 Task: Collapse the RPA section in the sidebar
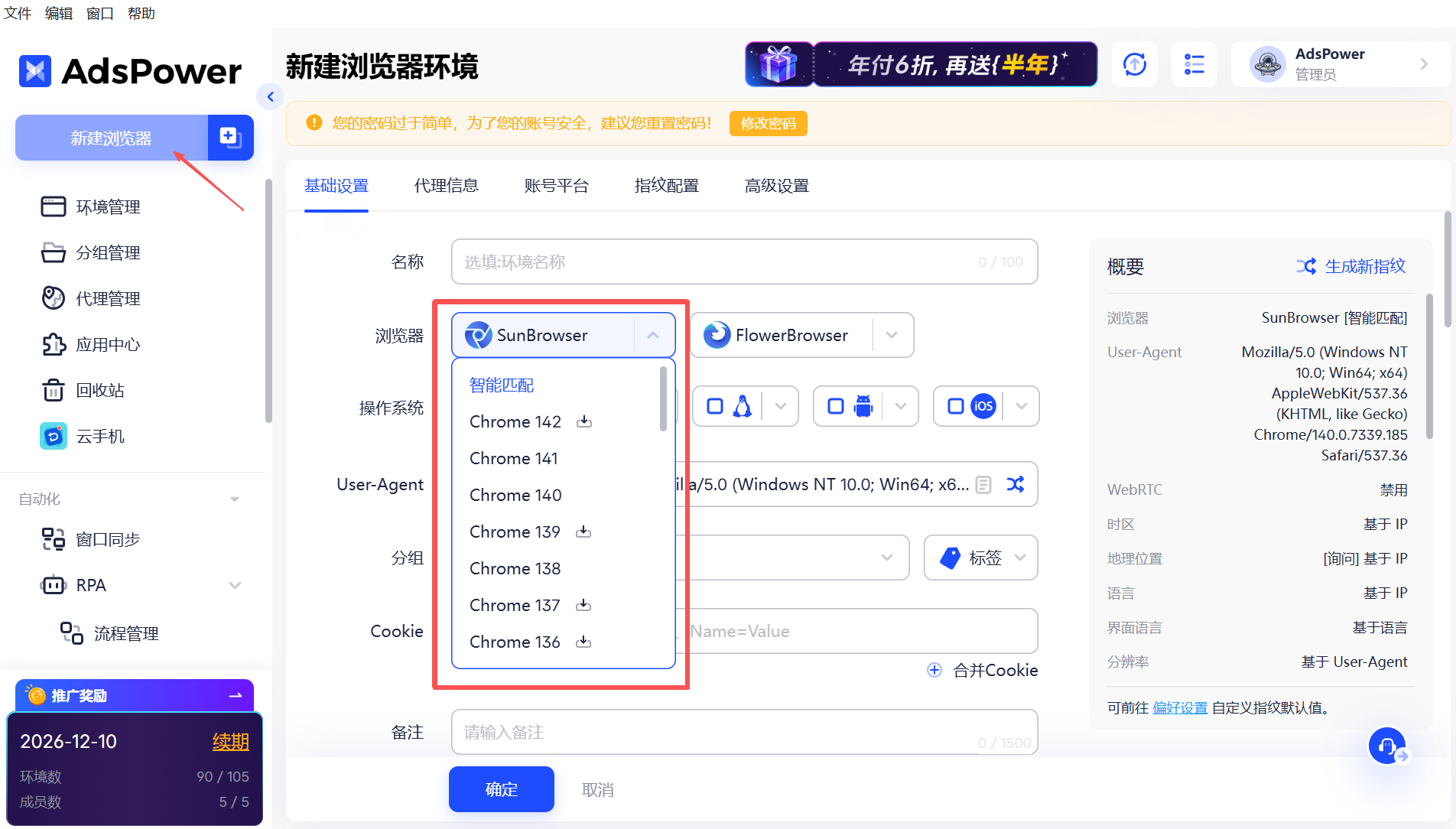pyautogui.click(x=236, y=585)
